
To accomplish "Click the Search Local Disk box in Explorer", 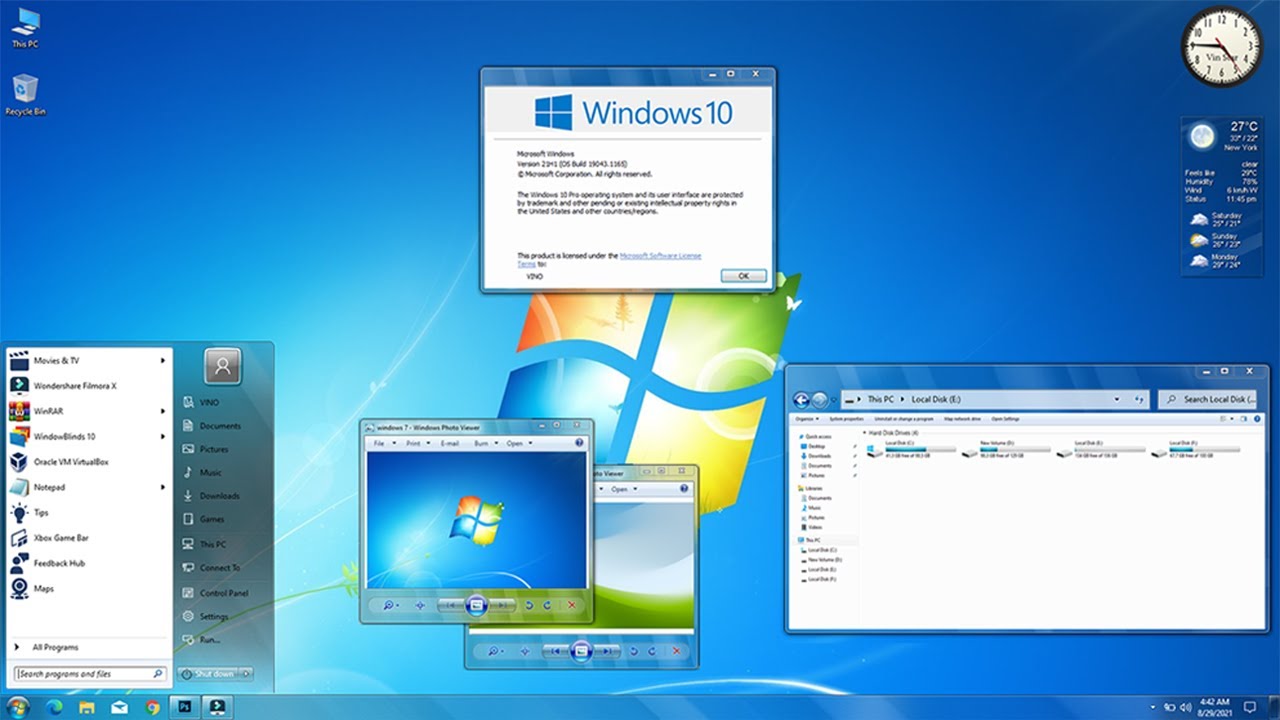I will (x=1207, y=400).
